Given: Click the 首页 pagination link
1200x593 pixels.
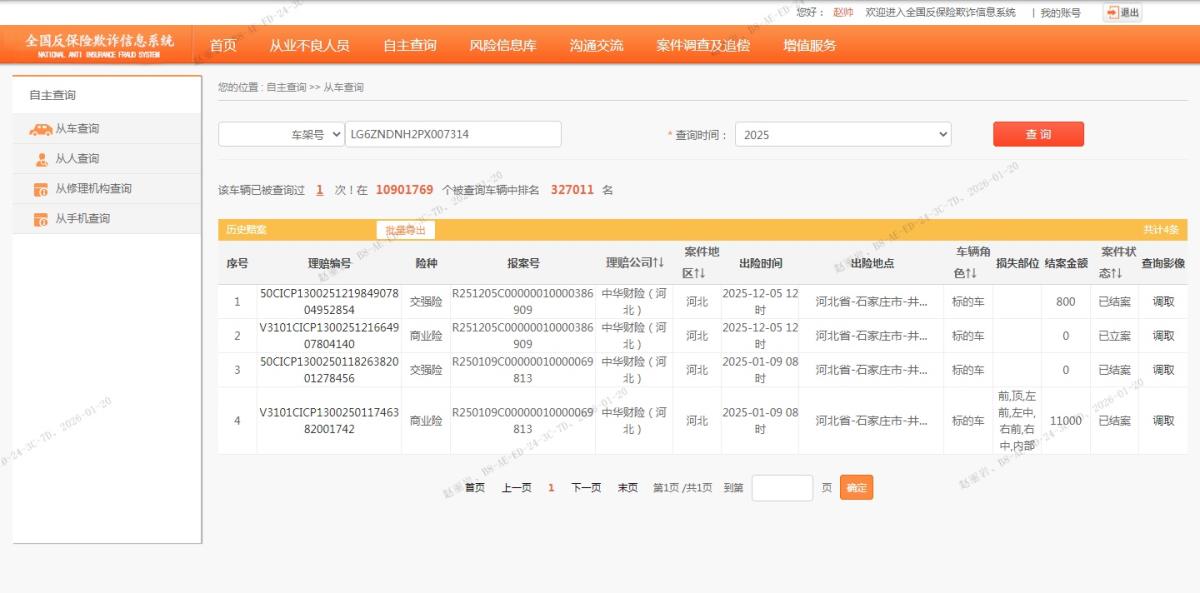Looking at the screenshot, I should [x=475, y=488].
